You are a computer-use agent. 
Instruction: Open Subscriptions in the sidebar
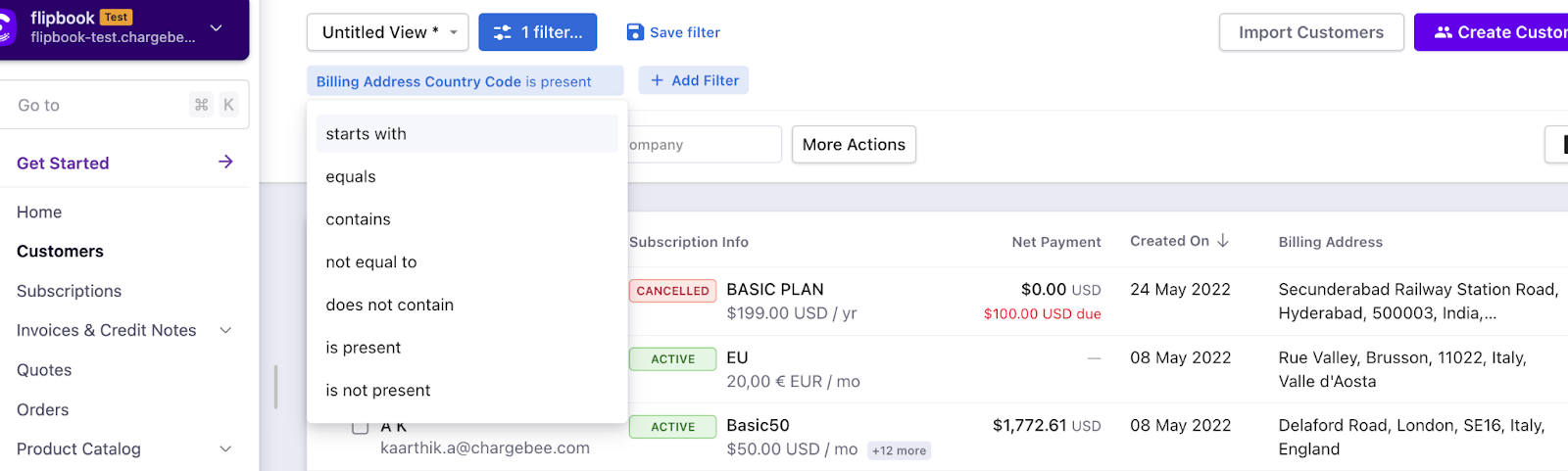coord(69,291)
